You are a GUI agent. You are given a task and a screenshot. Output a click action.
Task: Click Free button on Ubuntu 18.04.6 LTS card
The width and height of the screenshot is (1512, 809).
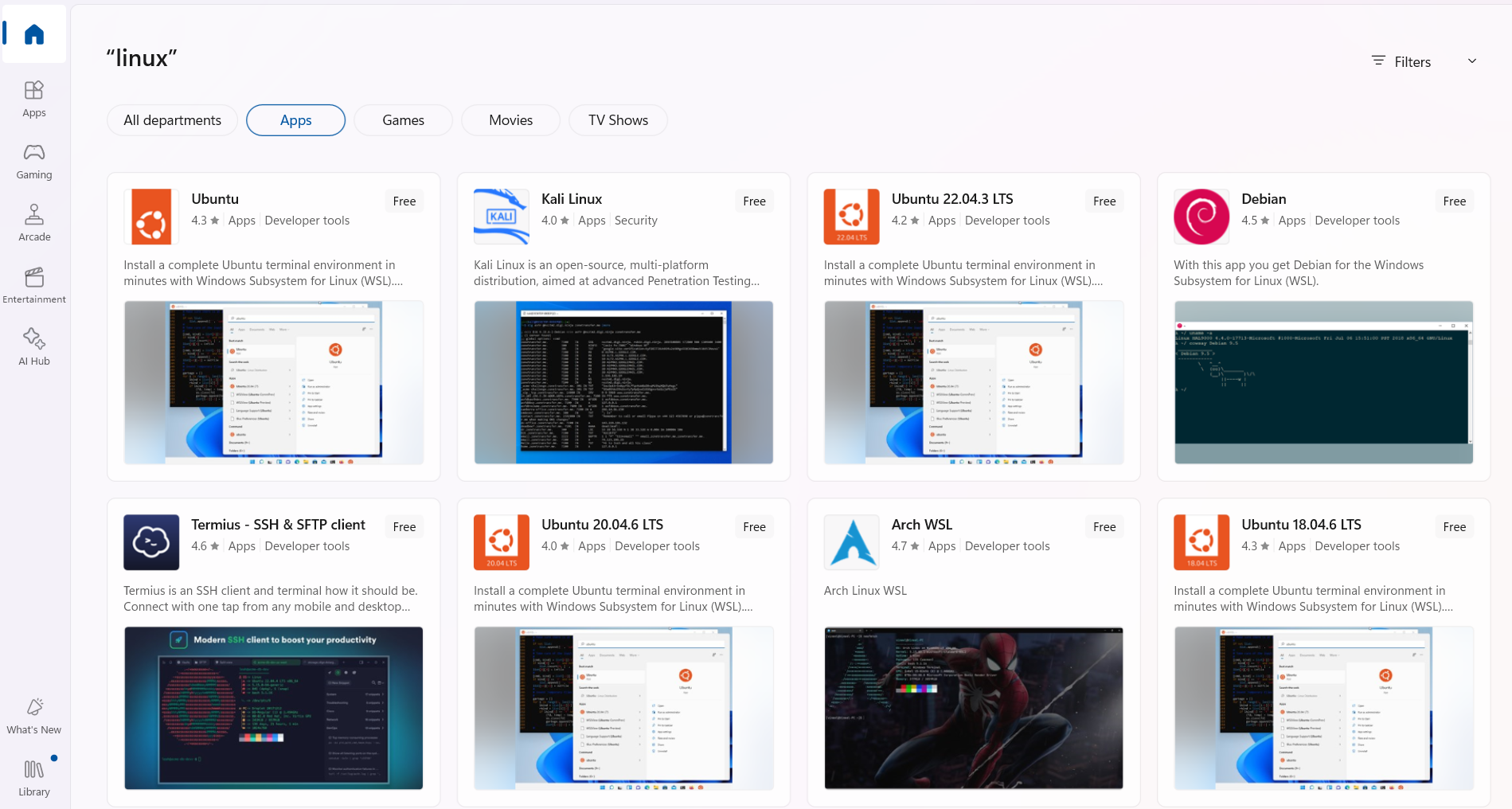pyautogui.click(x=1455, y=527)
